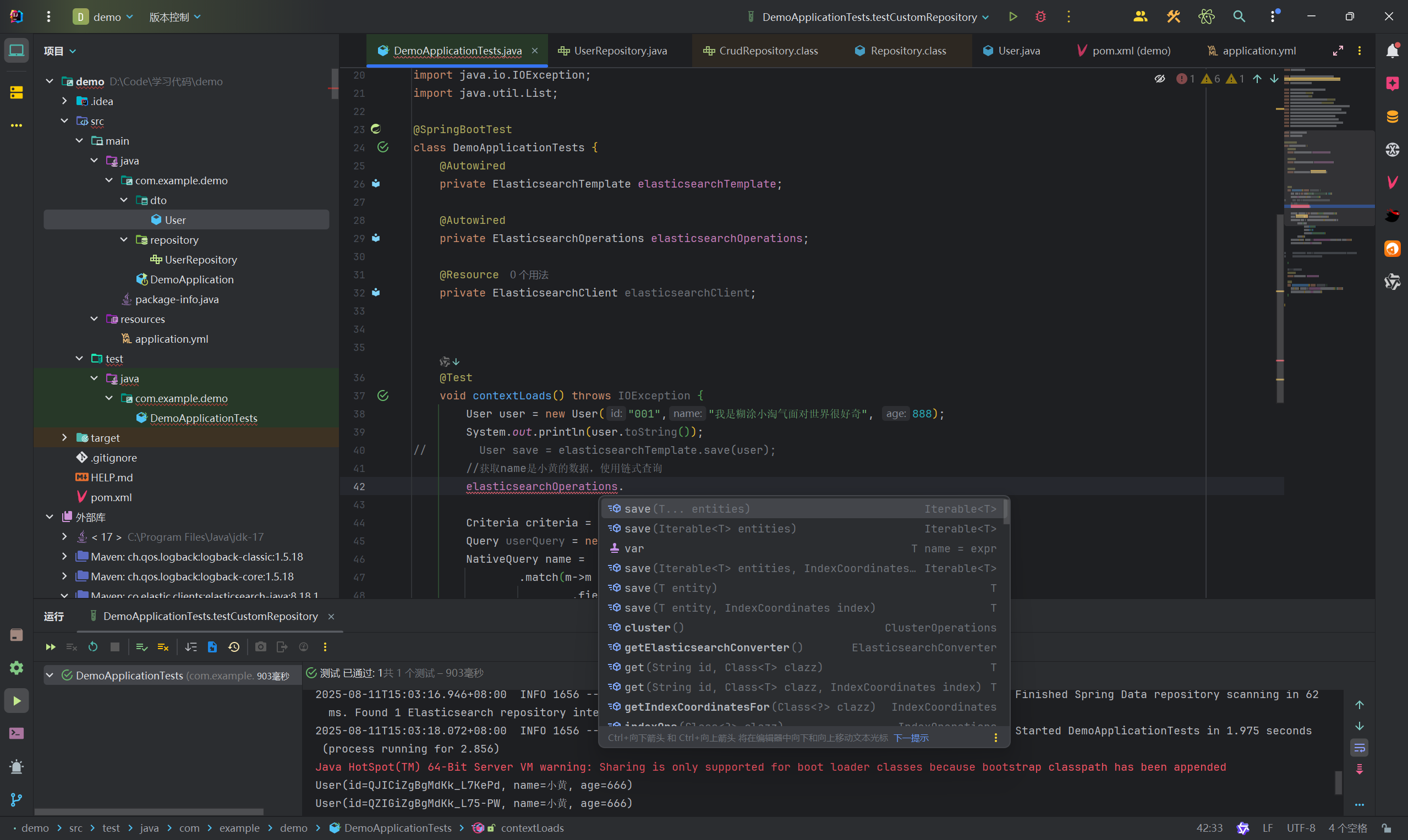Select save(T entity) completion suggestion
The image size is (1408, 840).
tap(804, 588)
